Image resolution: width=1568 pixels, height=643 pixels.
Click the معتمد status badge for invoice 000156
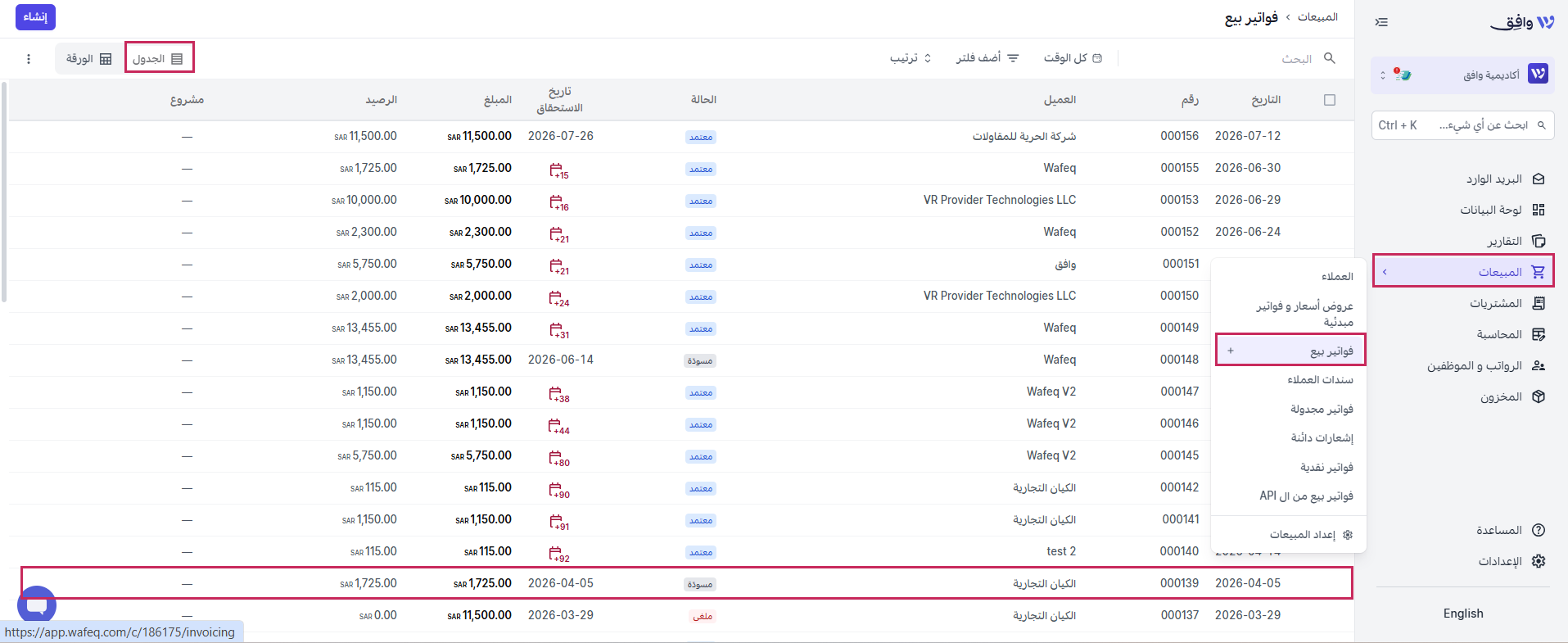click(x=701, y=138)
